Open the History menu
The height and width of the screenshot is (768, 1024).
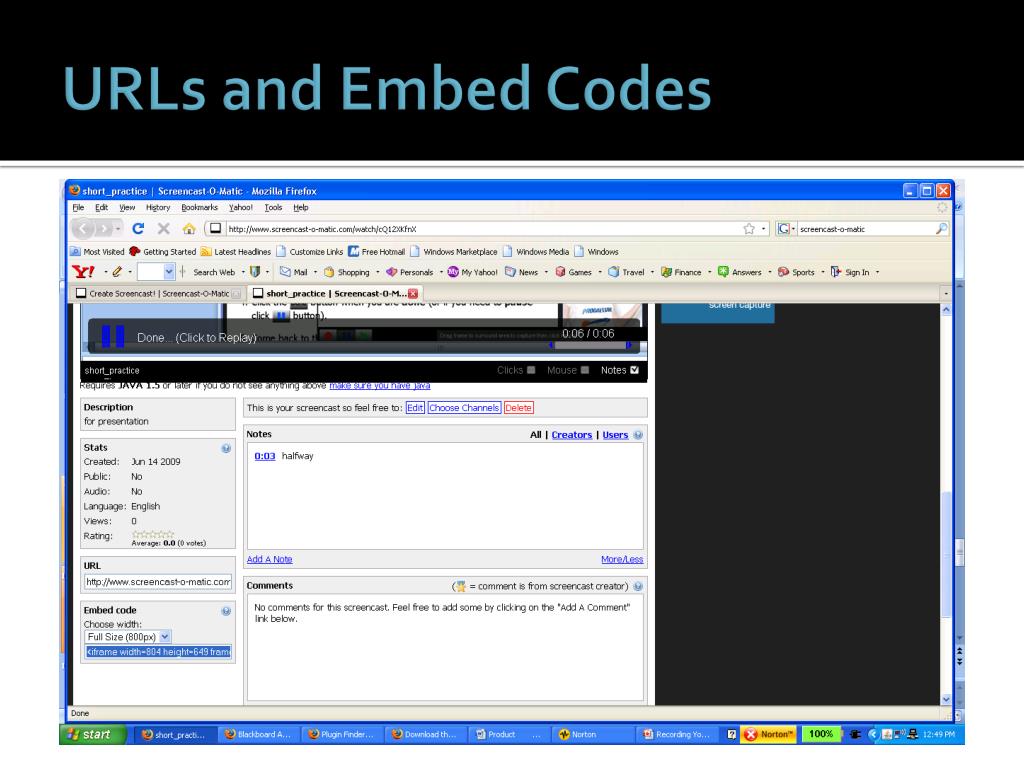coord(157,208)
